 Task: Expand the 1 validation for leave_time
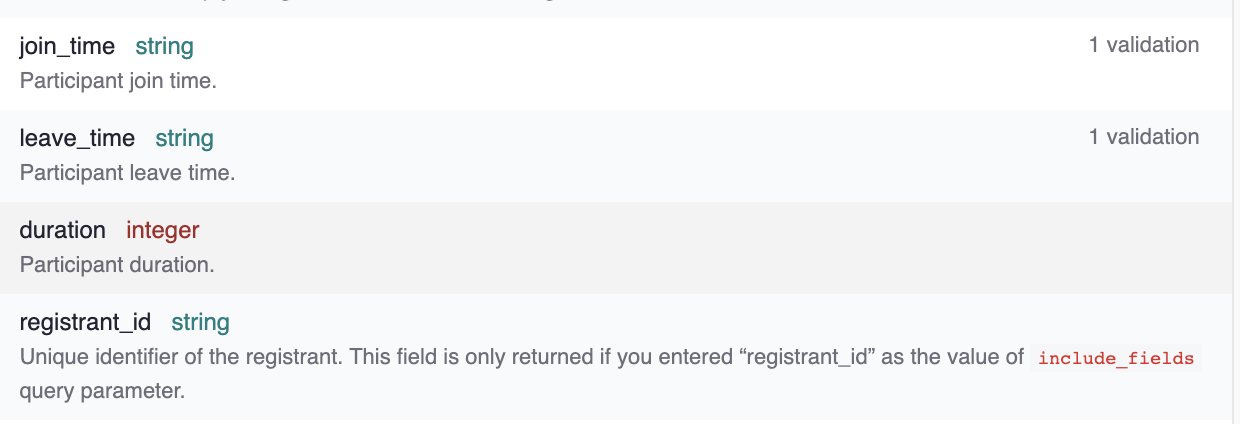point(1143,137)
